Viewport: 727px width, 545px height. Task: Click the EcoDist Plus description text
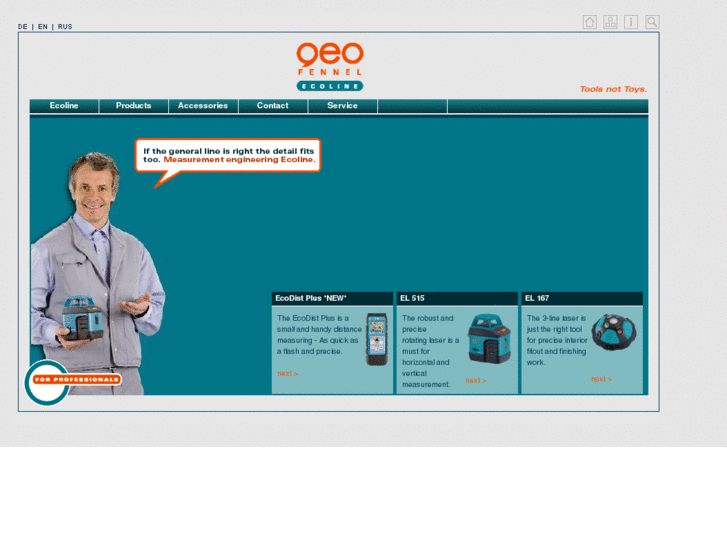(x=319, y=335)
